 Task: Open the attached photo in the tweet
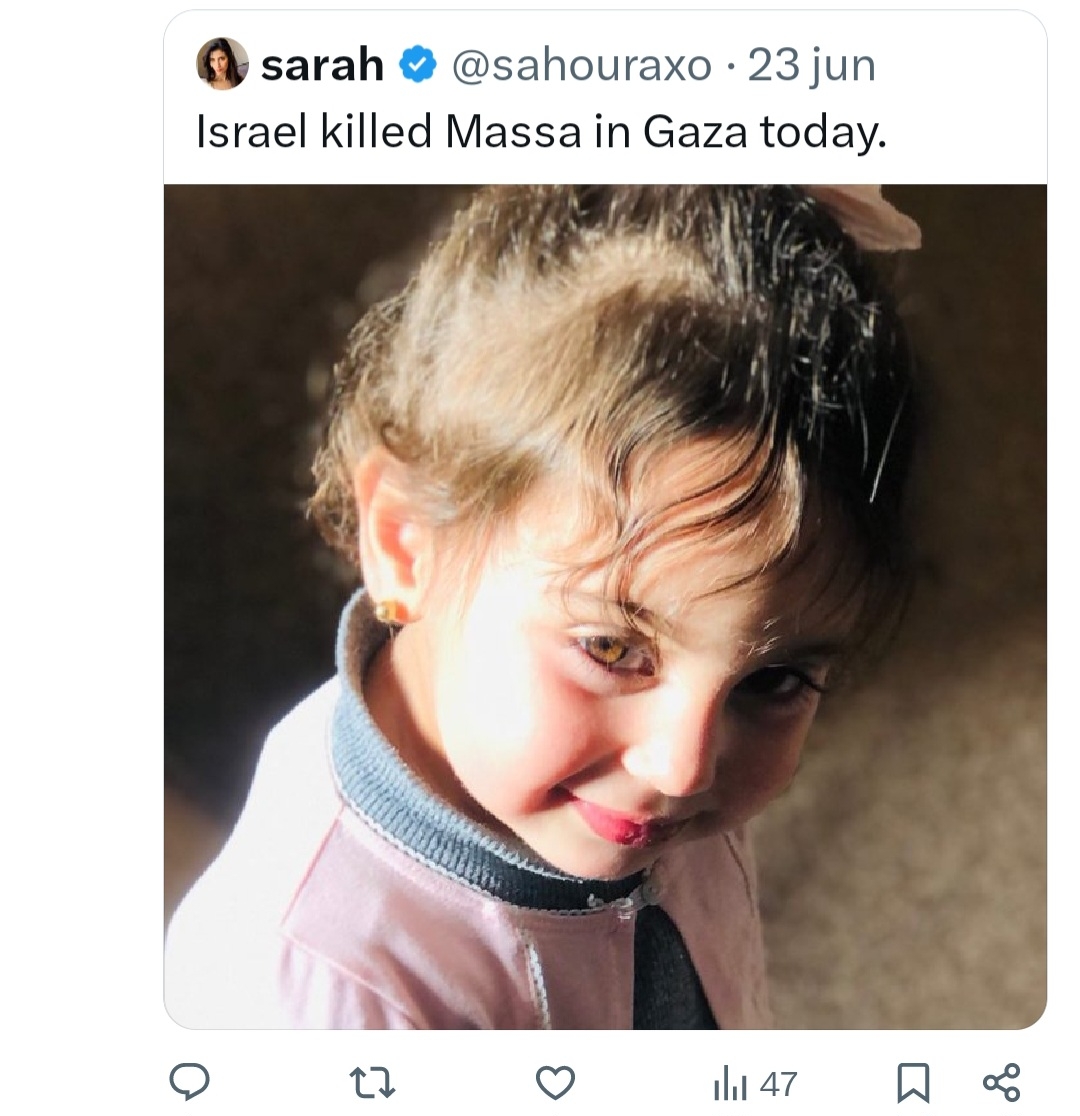point(605,600)
